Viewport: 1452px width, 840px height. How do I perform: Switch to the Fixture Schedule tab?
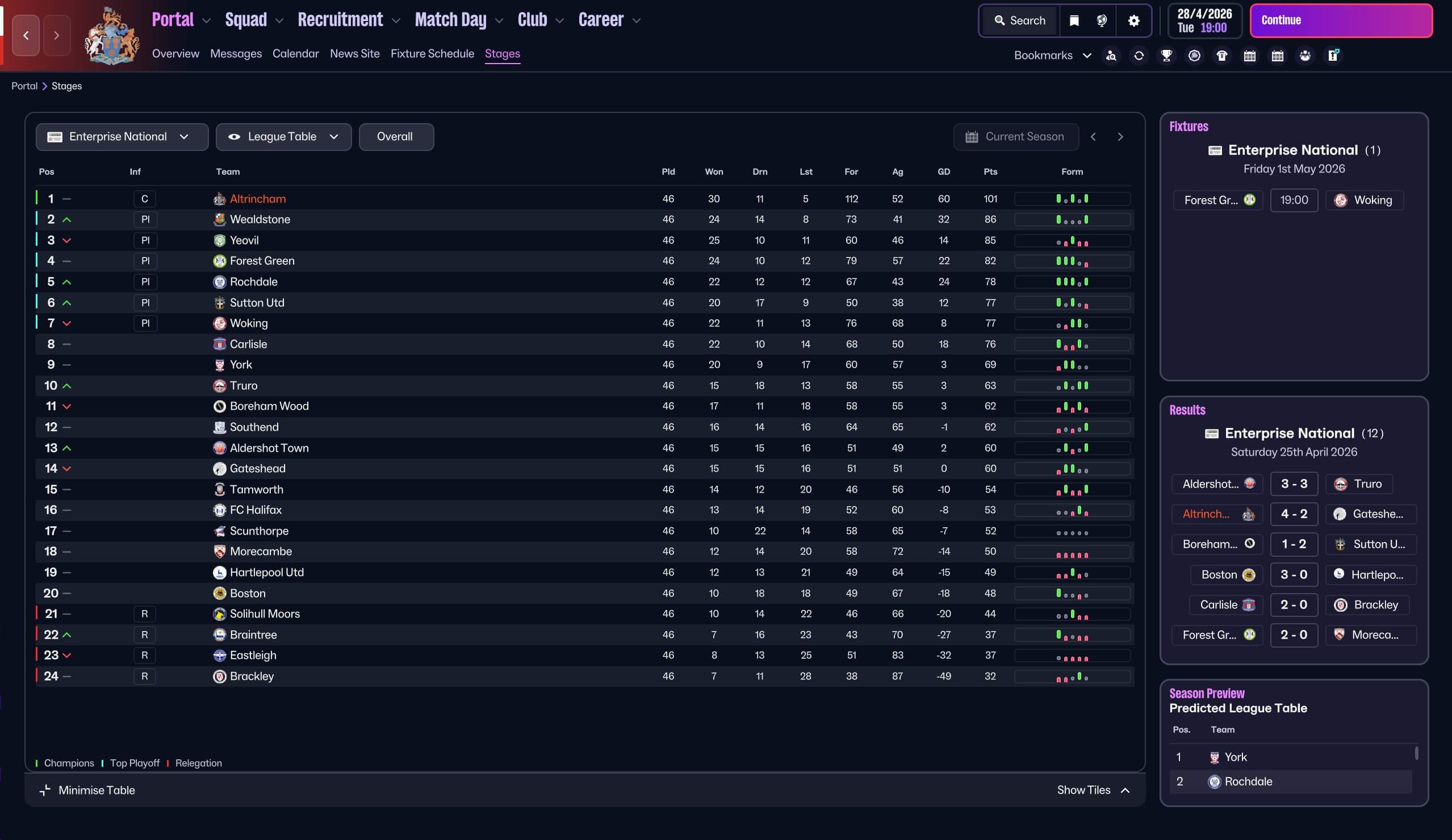coord(432,53)
